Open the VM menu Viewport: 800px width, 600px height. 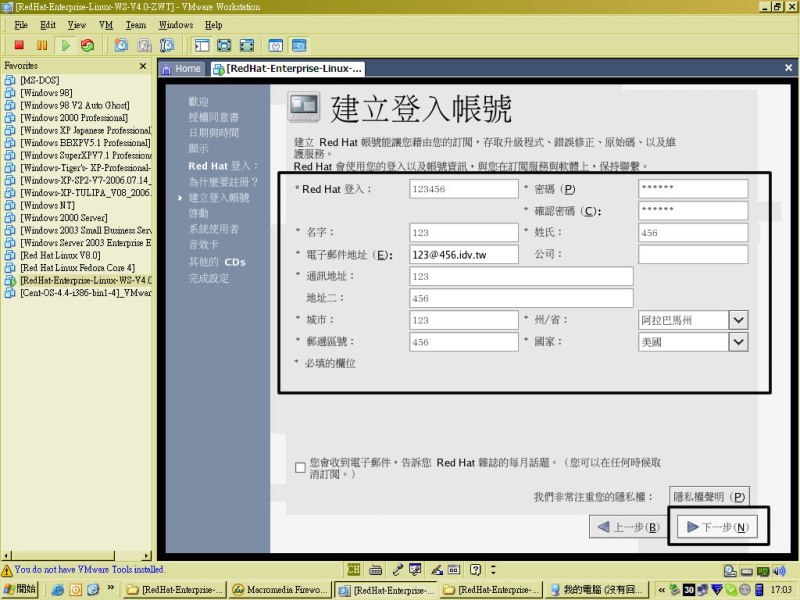(x=106, y=25)
